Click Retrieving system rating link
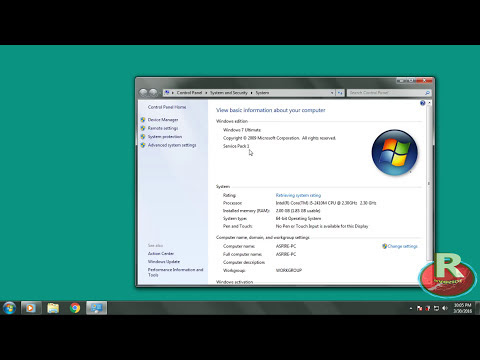This screenshot has width=480, height=360. [298, 195]
